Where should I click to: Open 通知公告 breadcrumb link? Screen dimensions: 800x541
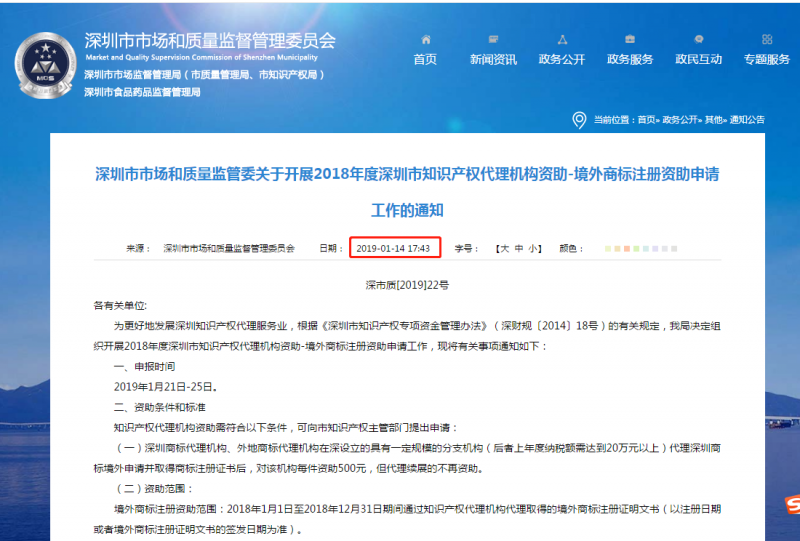pyautogui.click(x=747, y=120)
